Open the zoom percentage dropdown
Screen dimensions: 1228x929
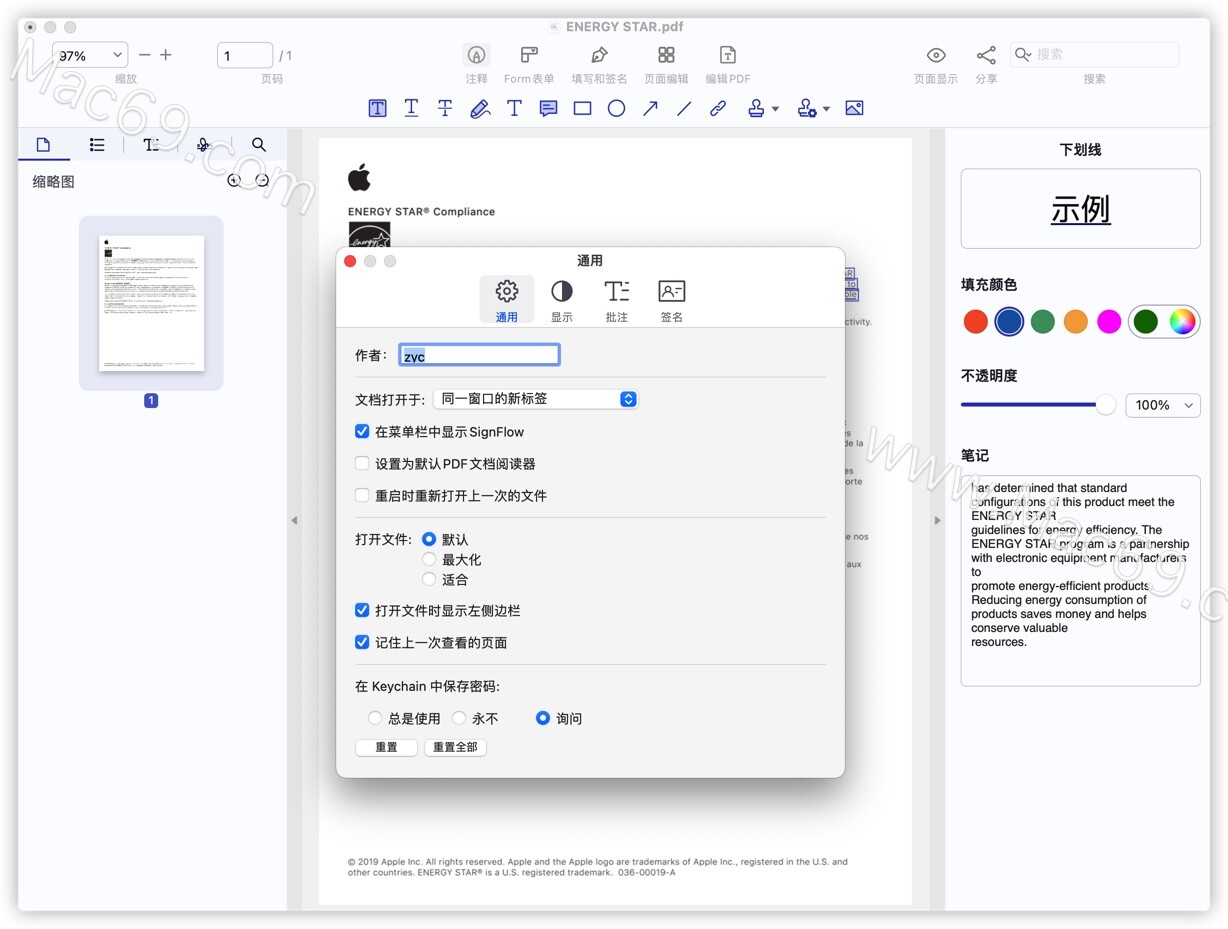click(89, 54)
